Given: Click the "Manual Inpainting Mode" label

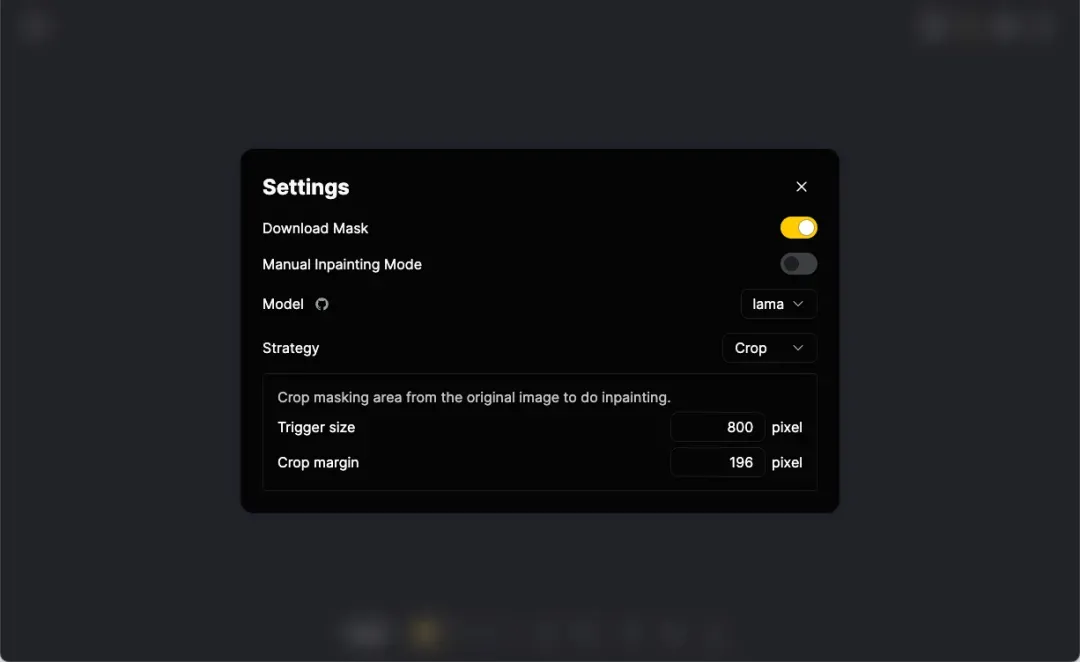Looking at the screenshot, I should [342, 264].
